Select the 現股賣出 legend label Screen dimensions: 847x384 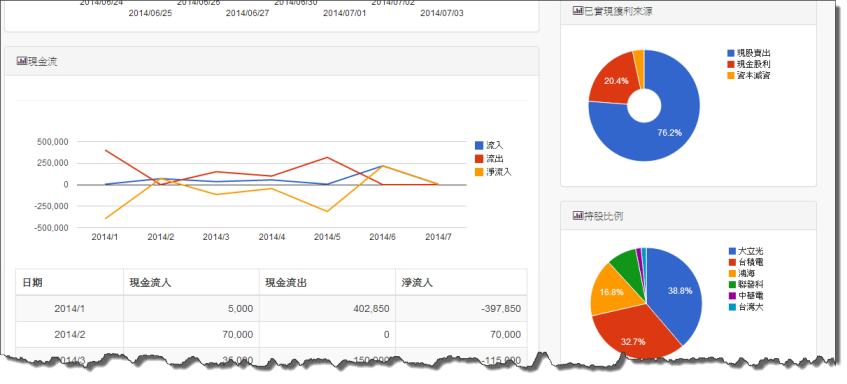click(x=754, y=53)
